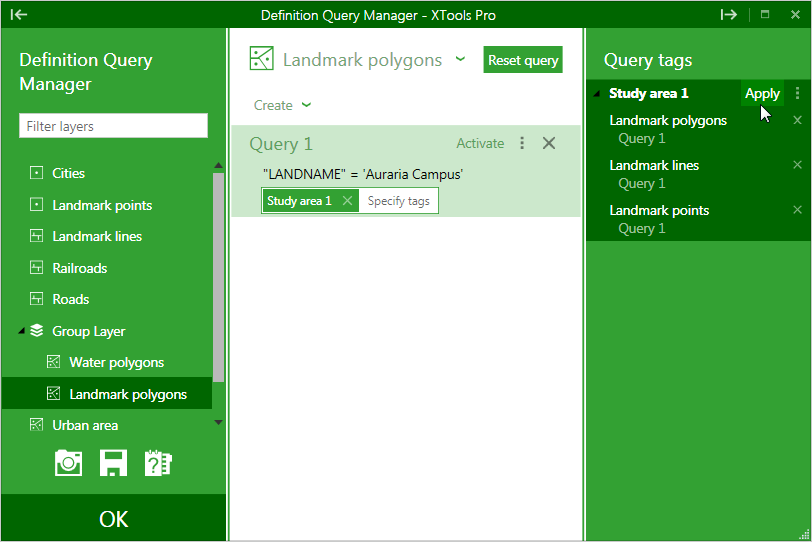This screenshot has width=812, height=542.
Task: Click Landmark points entry in Query tags
Action: click(x=659, y=210)
